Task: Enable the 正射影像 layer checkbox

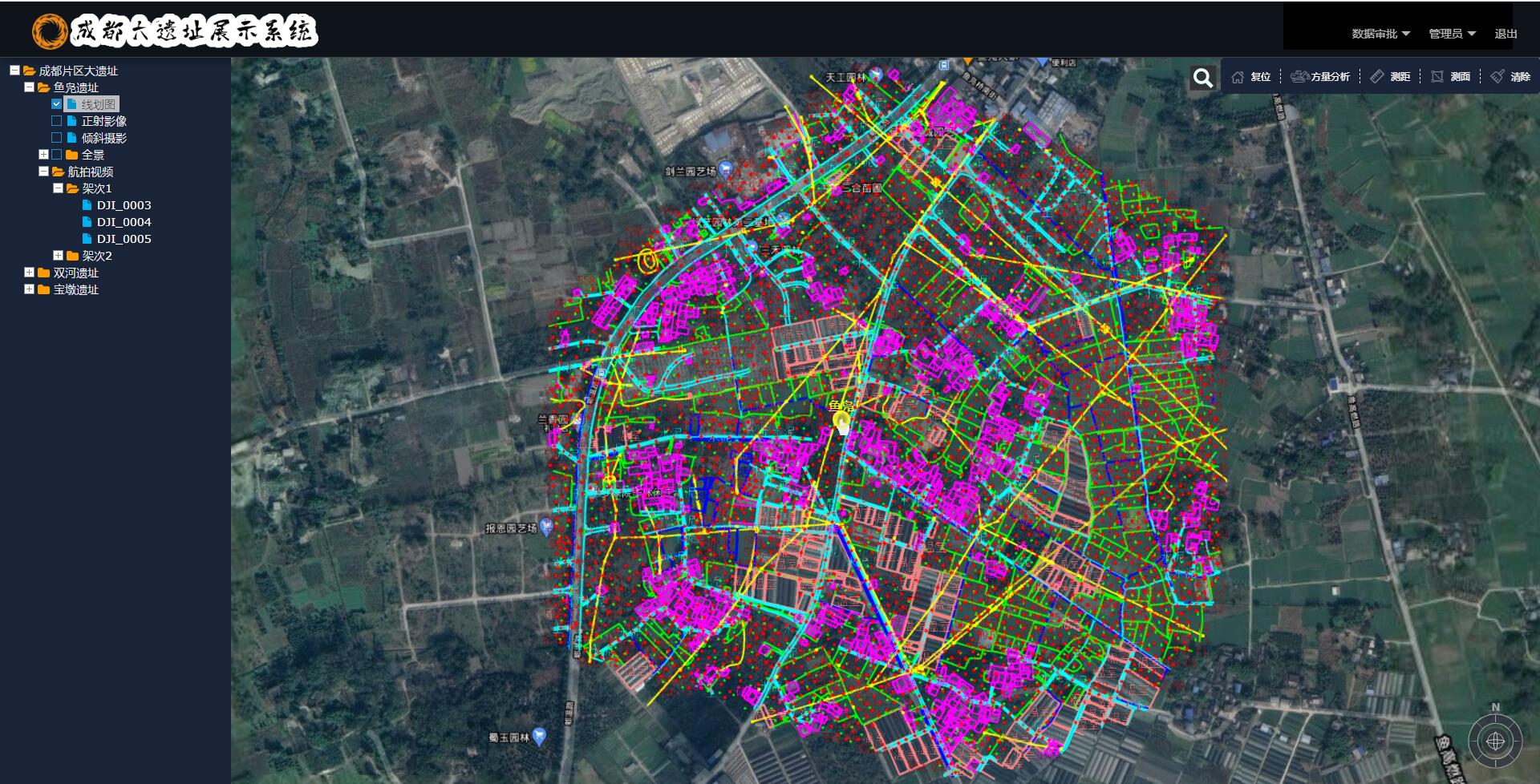Action: point(56,121)
